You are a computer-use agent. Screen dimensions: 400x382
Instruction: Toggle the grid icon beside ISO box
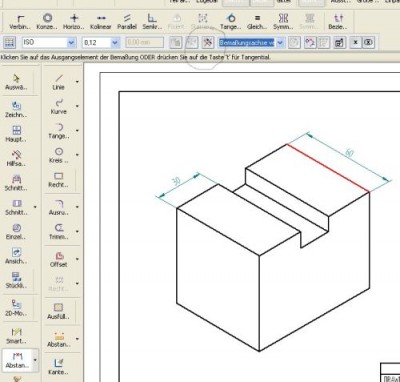pos(9,43)
